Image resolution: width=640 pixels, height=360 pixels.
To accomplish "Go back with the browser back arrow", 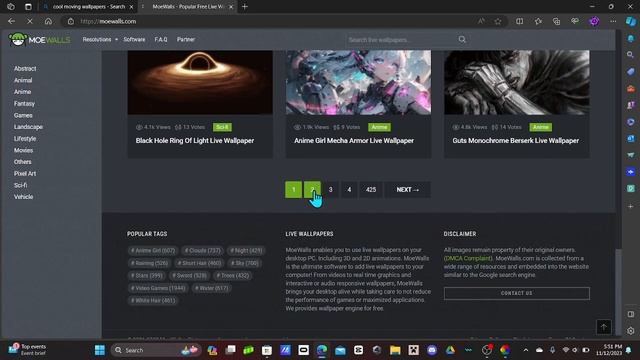I will (11, 21).
